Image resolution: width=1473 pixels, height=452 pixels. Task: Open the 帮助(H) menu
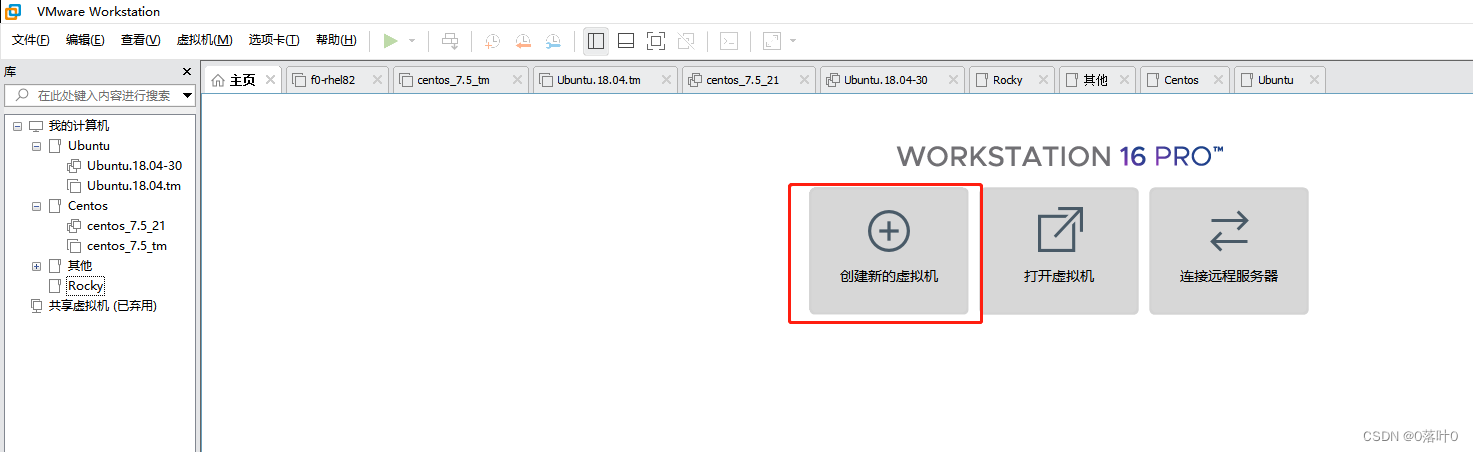click(336, 40)
